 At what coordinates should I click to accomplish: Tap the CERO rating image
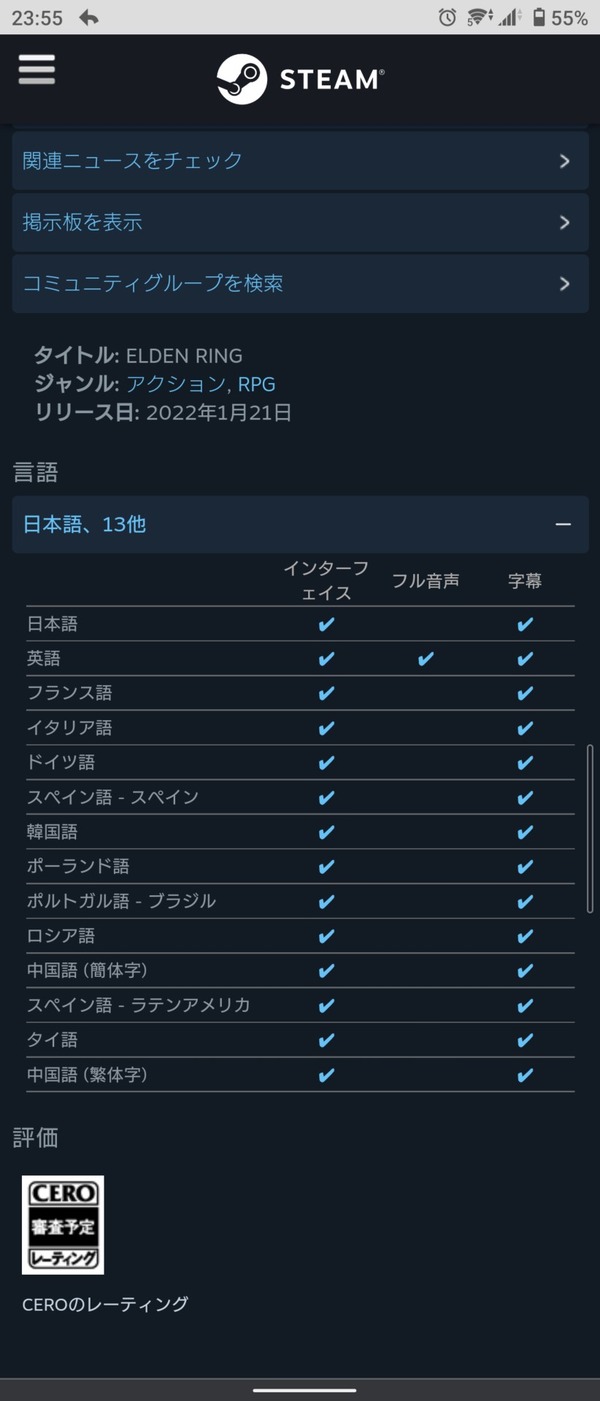(63, 1224)
